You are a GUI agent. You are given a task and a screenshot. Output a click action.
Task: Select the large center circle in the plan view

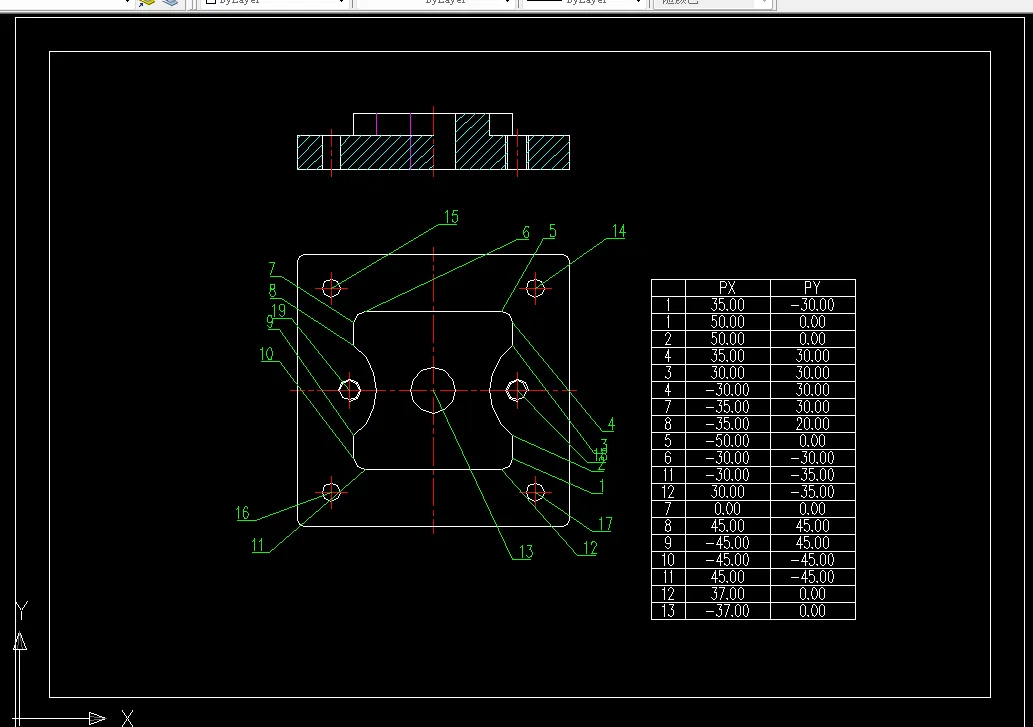pyautogui.click(x=433, y=390)
